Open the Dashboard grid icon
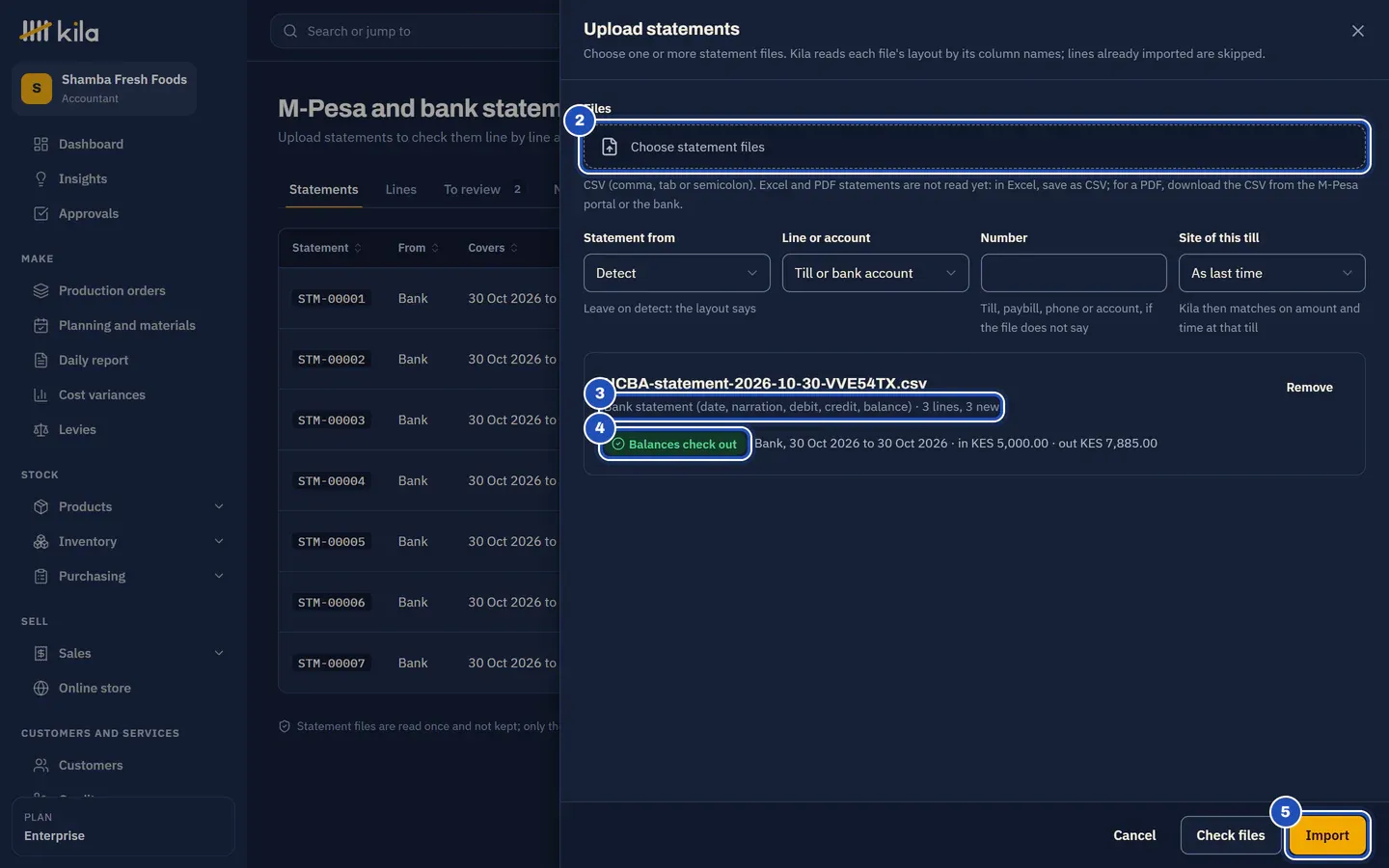This screenshot has height=868, width=1389. point(41,144)
